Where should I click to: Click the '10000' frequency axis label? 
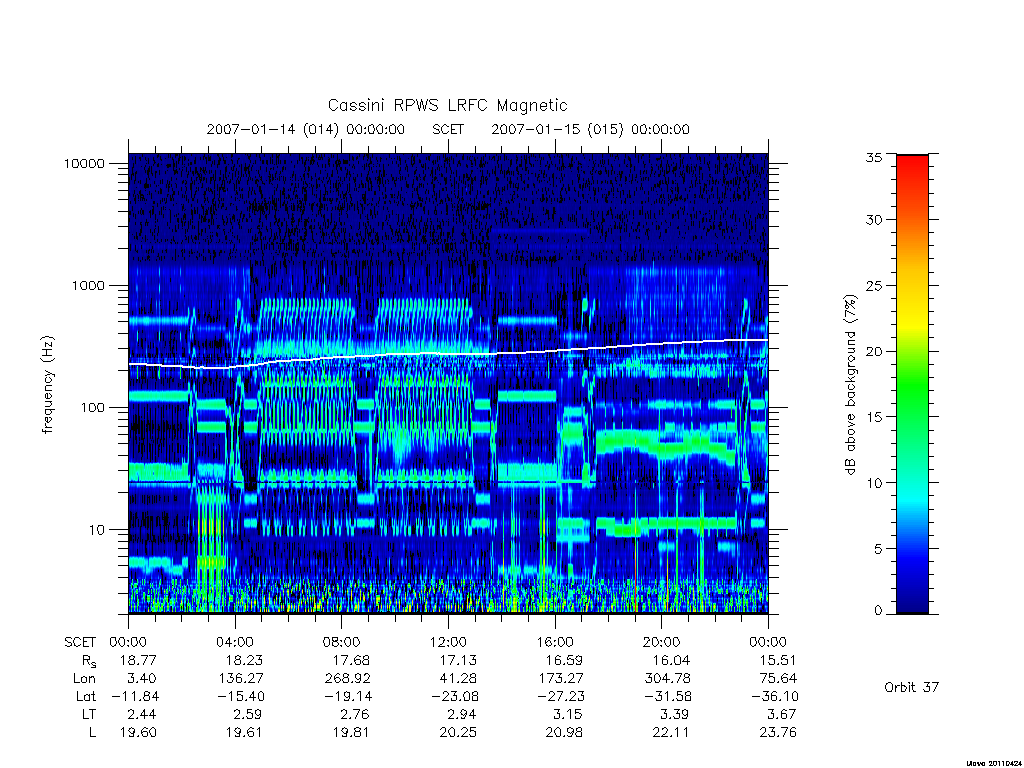(84, 163)
